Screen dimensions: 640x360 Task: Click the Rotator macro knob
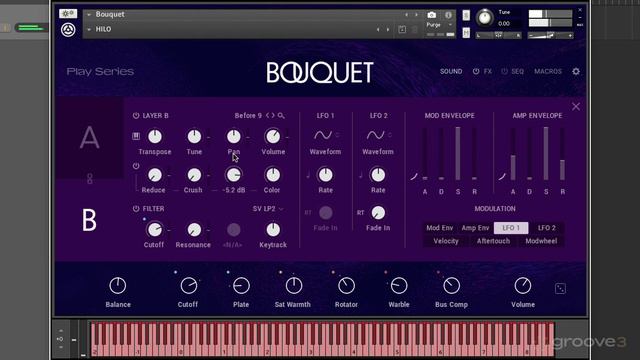pos(346,286)
